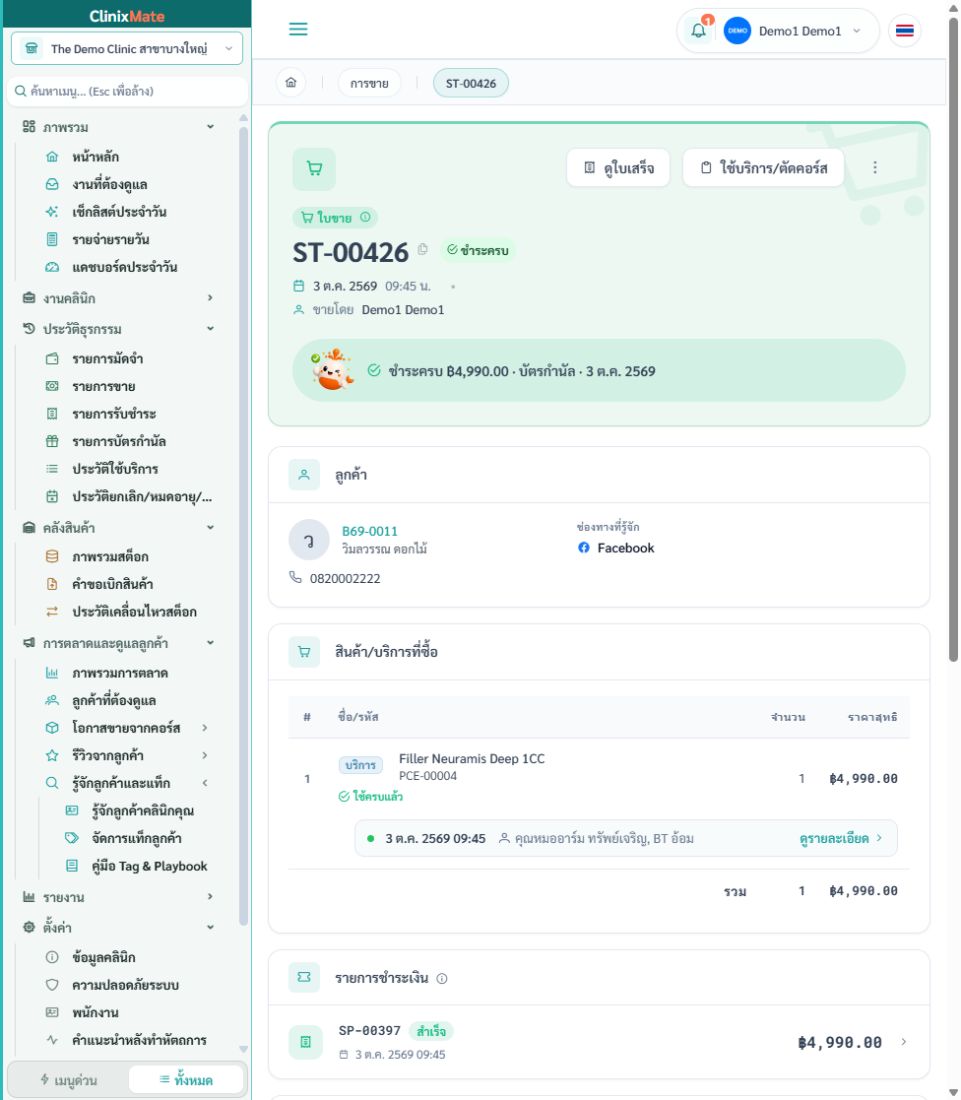961x1100 pixels.
Task: Click the phone icon next to 0820002222
Action: point(295,577)
